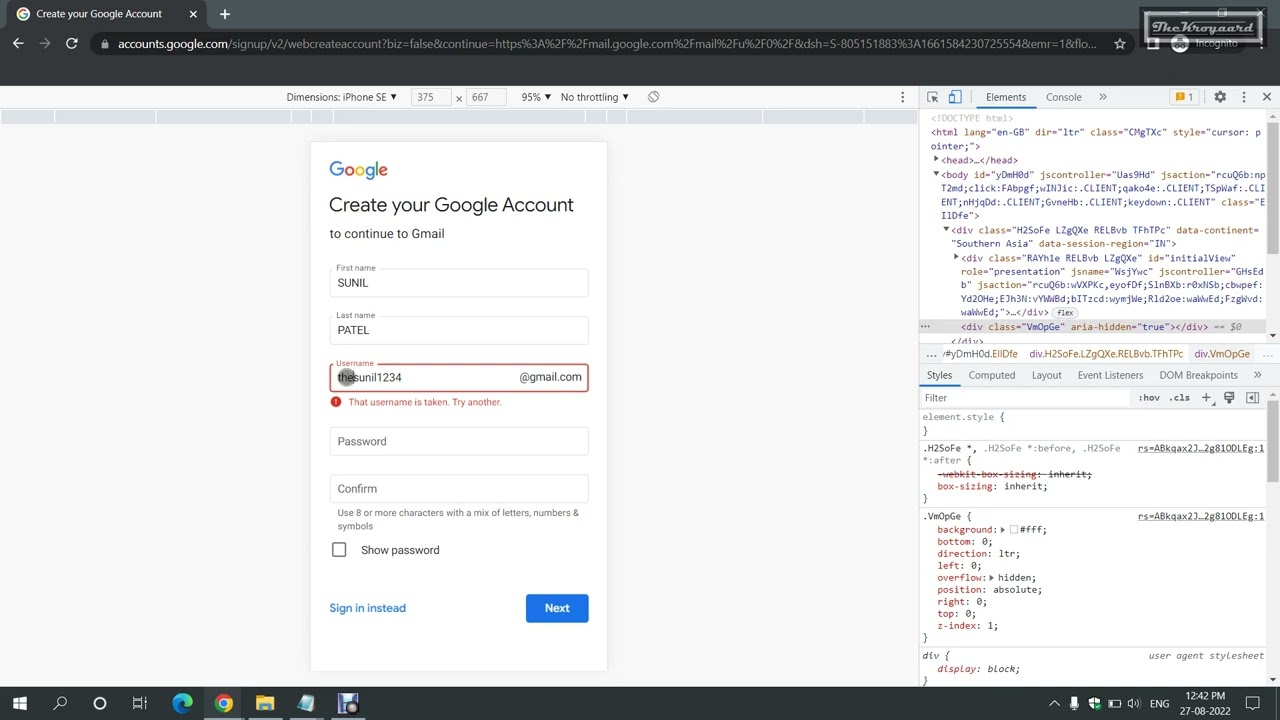The height and width of the screenshot is (720, 1280).
Task: Click the lock icon in address bar
Action: pos(104,44)
